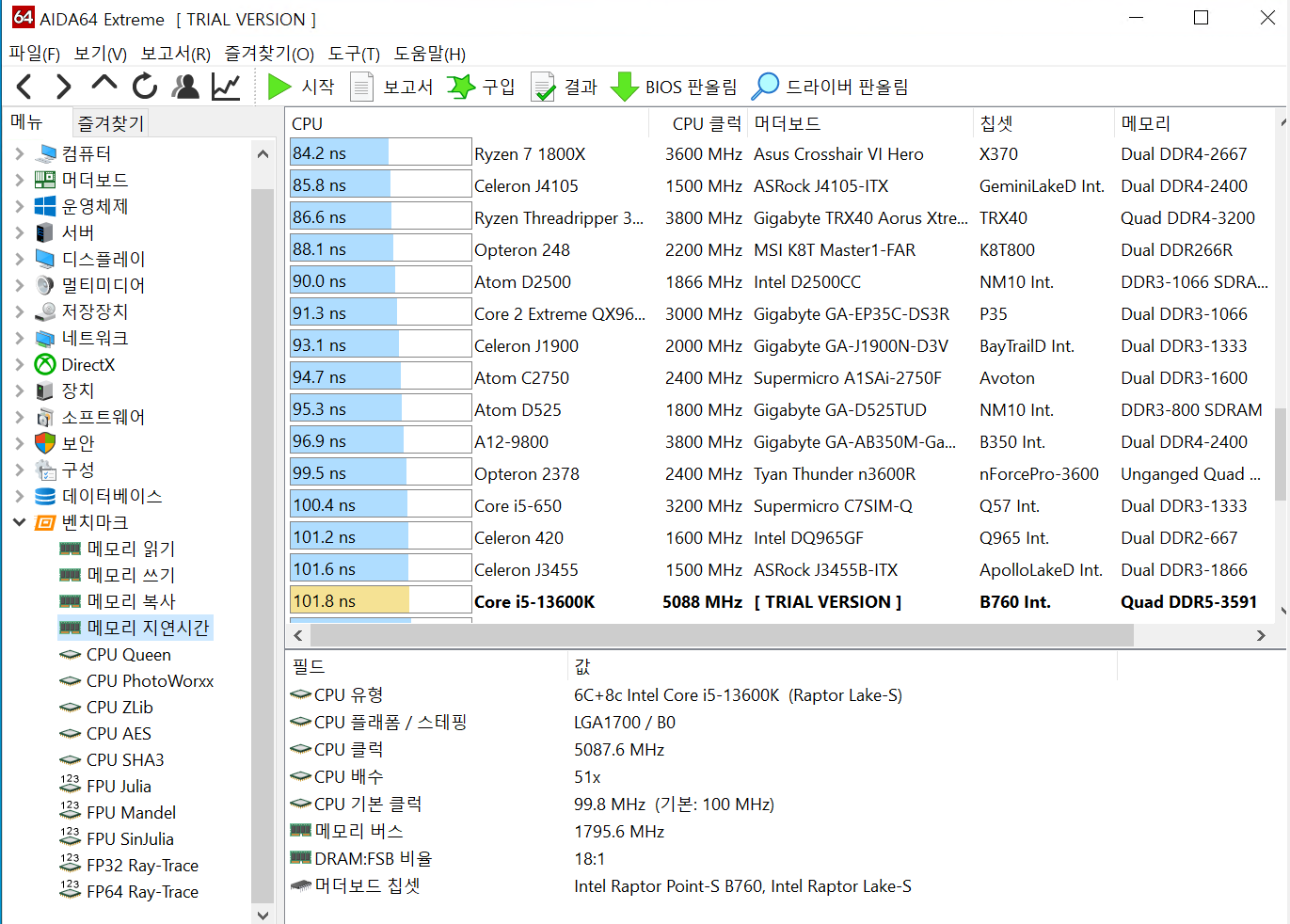Viewport: 1290px width, 924px height.
Task: Select CPU ZLib benchmark
Action: [x=119, y=708]
